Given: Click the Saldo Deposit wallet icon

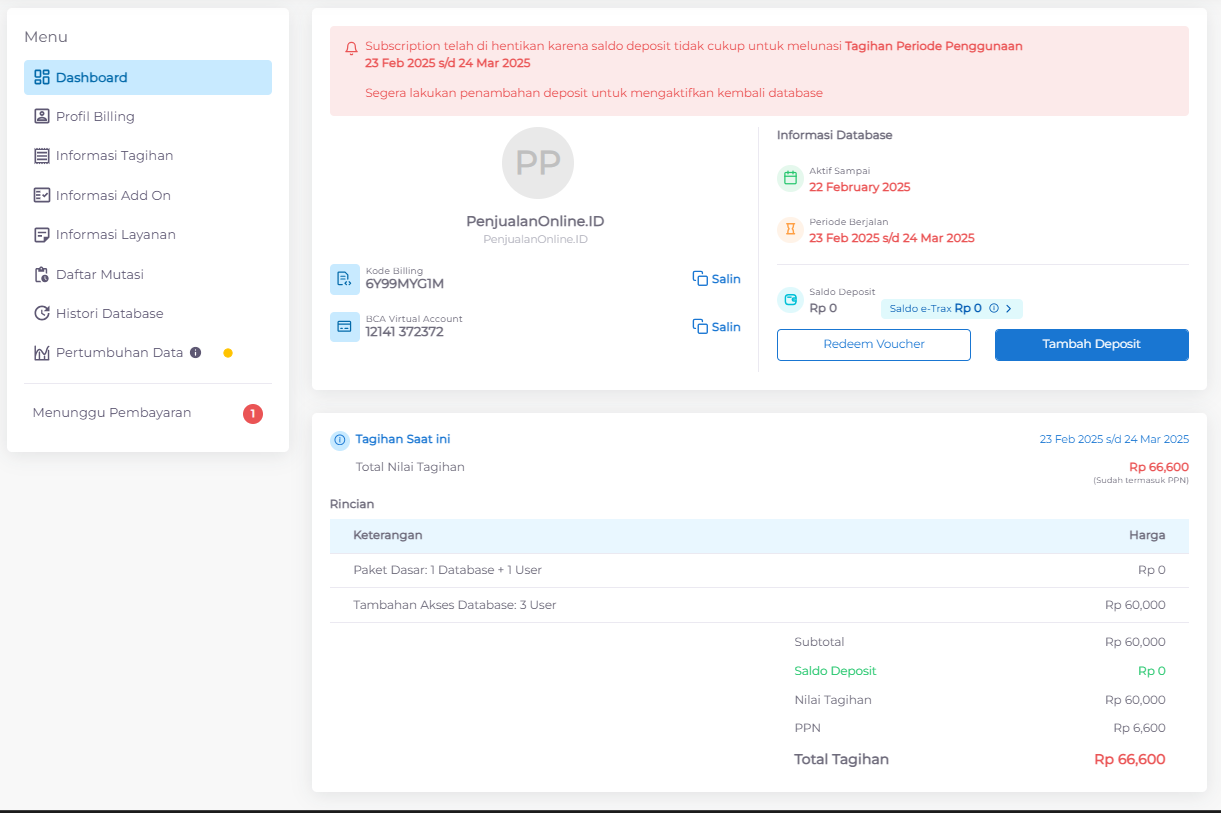Looking at the screenshot, I should pos(790,300).
